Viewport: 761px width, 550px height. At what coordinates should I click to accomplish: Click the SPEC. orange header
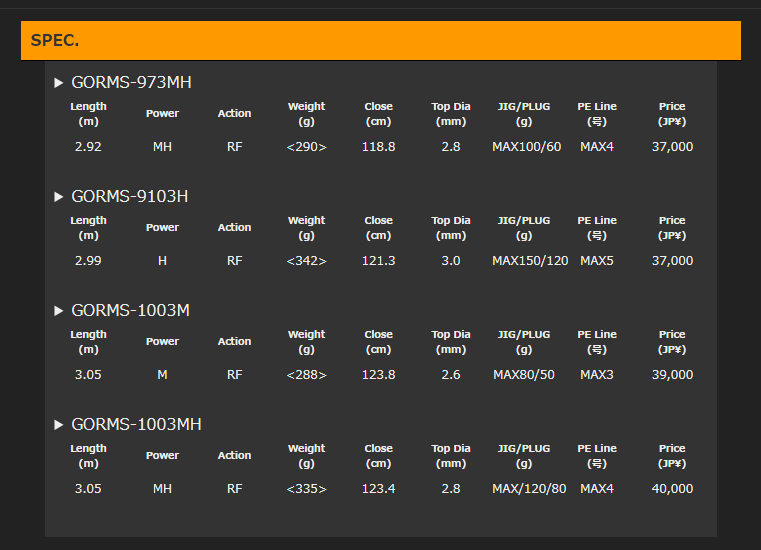click(x=380, y=40)
